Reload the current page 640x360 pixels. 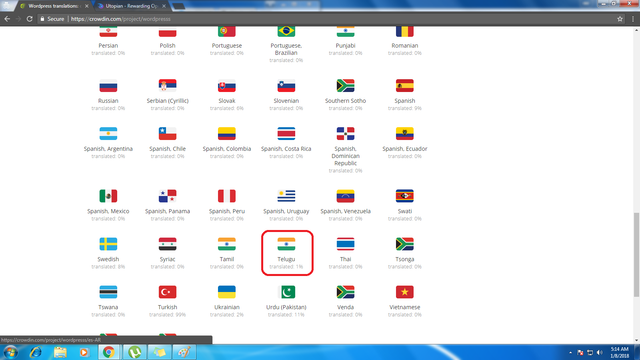29,19
